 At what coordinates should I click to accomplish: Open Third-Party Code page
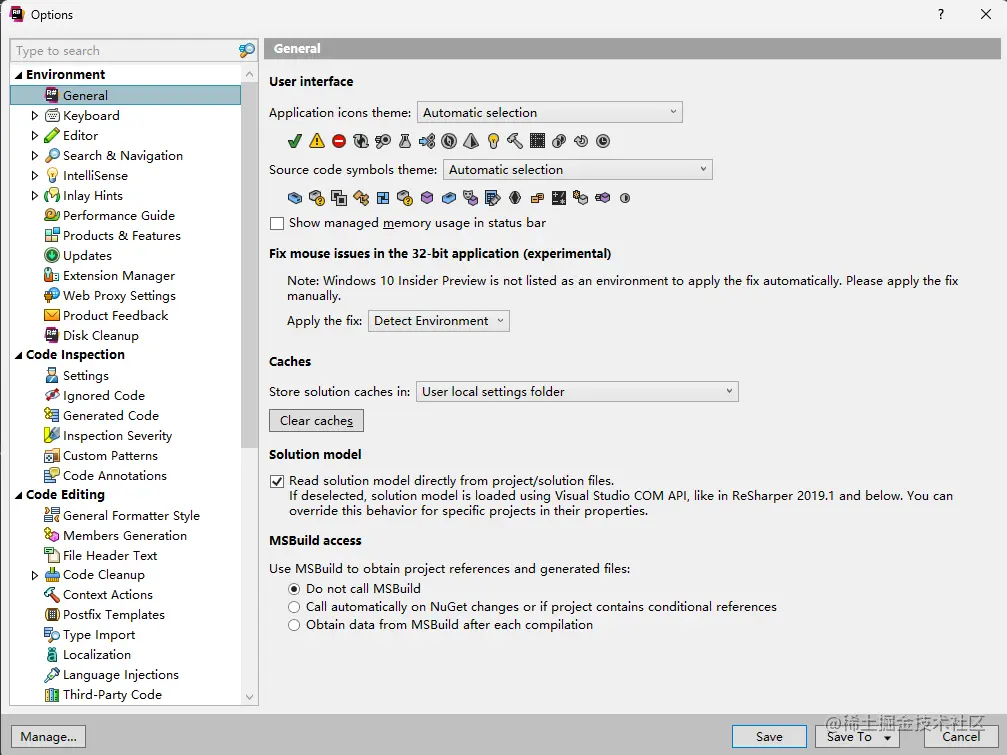click(x=112, y=695)
